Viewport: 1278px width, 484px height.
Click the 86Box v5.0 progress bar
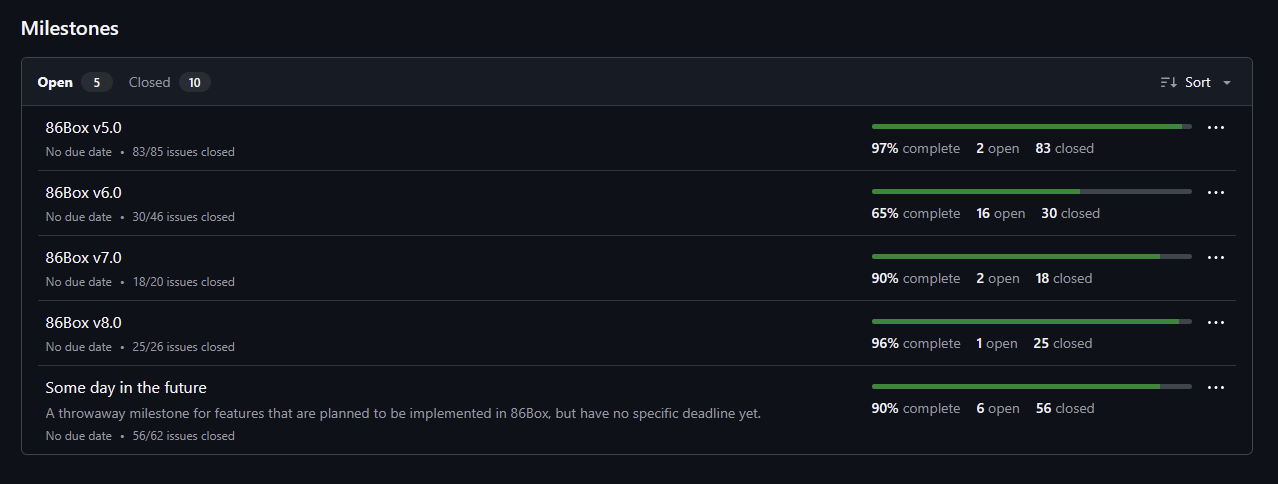(1032, 126)
